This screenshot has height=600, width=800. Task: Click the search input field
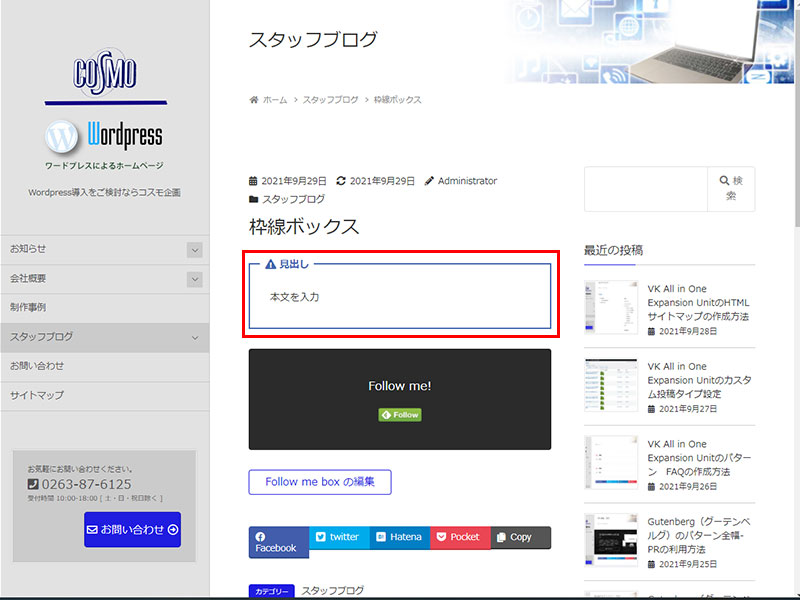pyautogui.click(x=644, y=188)
